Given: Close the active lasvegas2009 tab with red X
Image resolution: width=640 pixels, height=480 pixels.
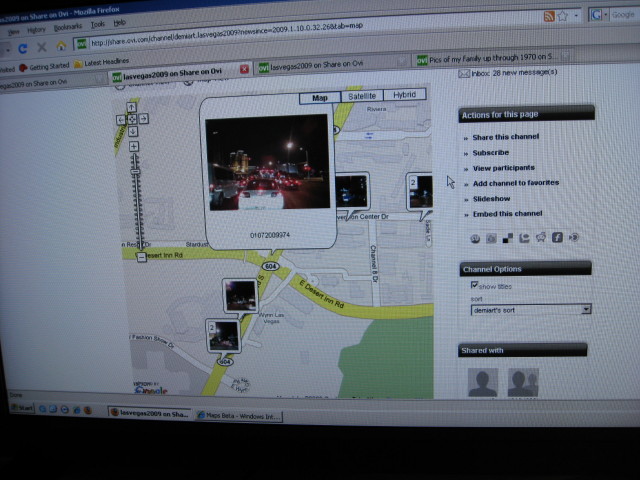Looking at the screenshot, I should 244,69.
